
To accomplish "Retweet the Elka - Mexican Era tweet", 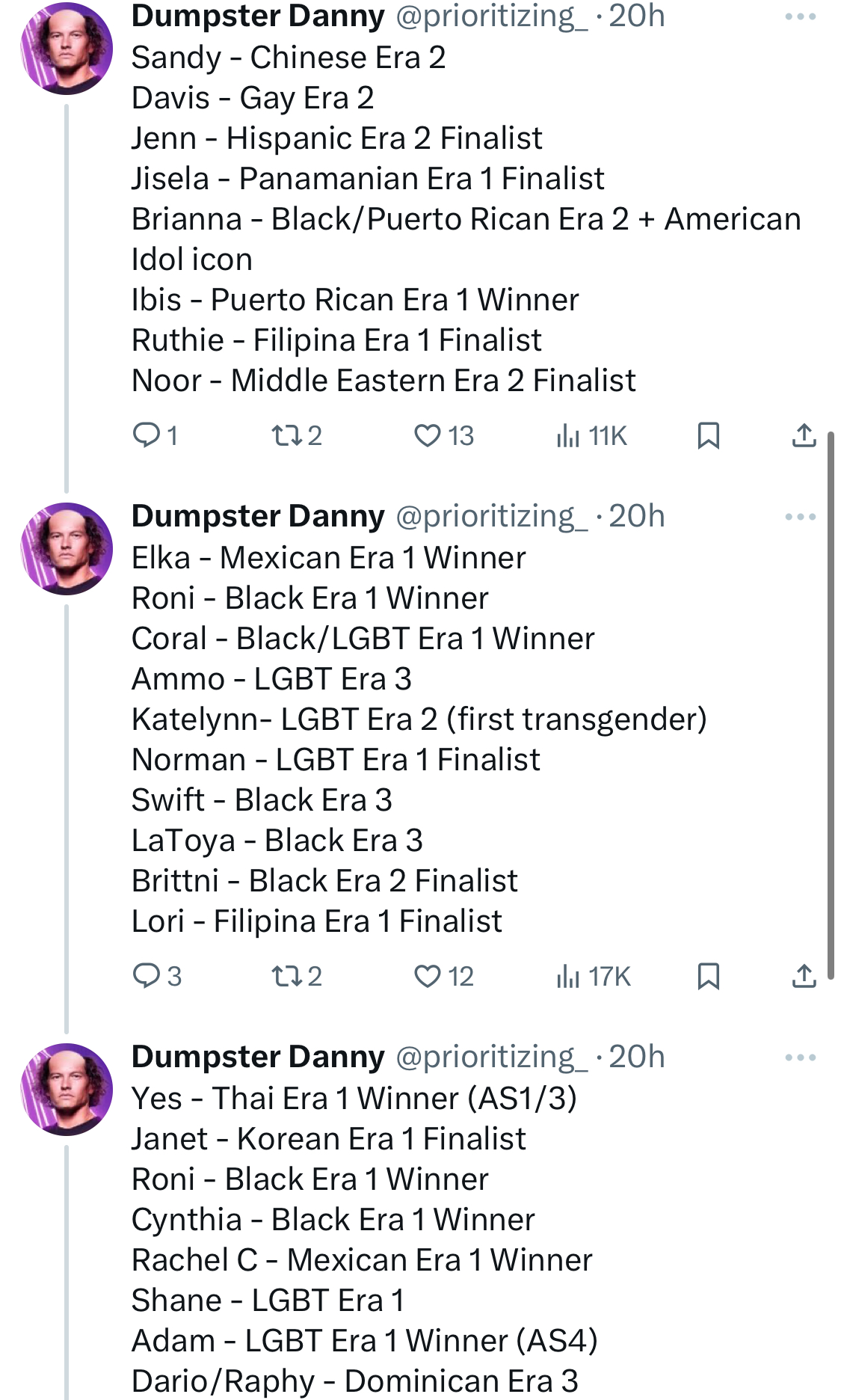I will [296, 976].
